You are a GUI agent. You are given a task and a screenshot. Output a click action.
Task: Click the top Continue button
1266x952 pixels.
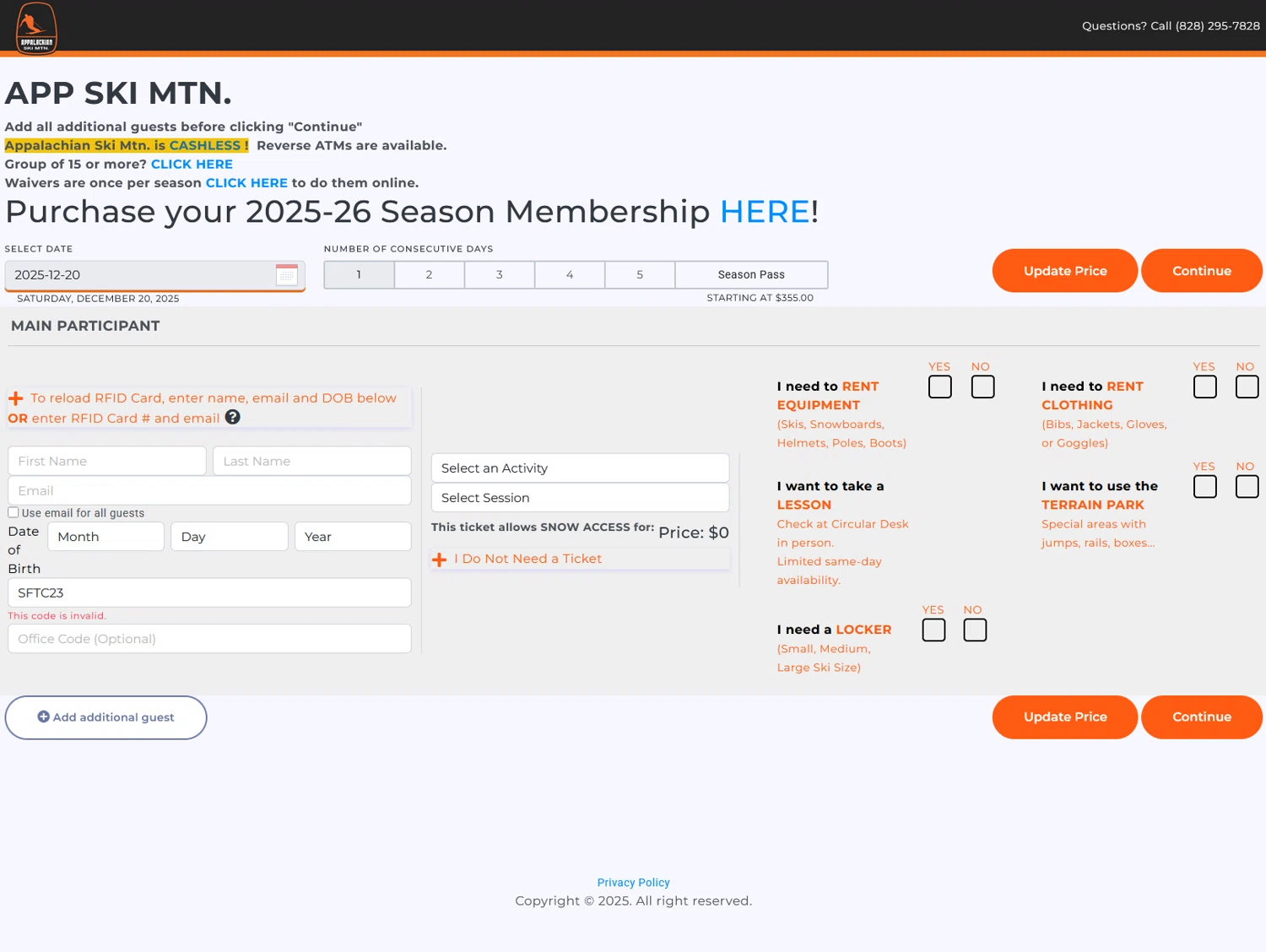[1202, 271]
